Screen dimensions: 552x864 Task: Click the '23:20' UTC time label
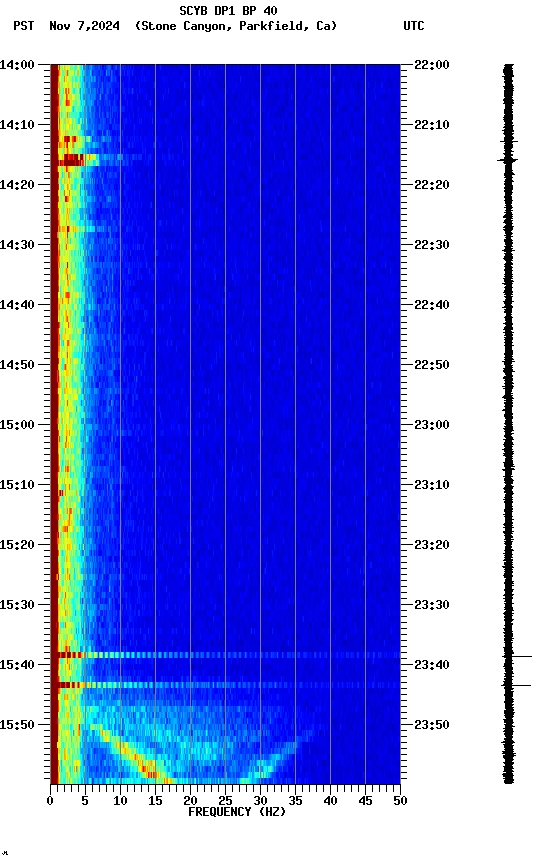[432, 546]
